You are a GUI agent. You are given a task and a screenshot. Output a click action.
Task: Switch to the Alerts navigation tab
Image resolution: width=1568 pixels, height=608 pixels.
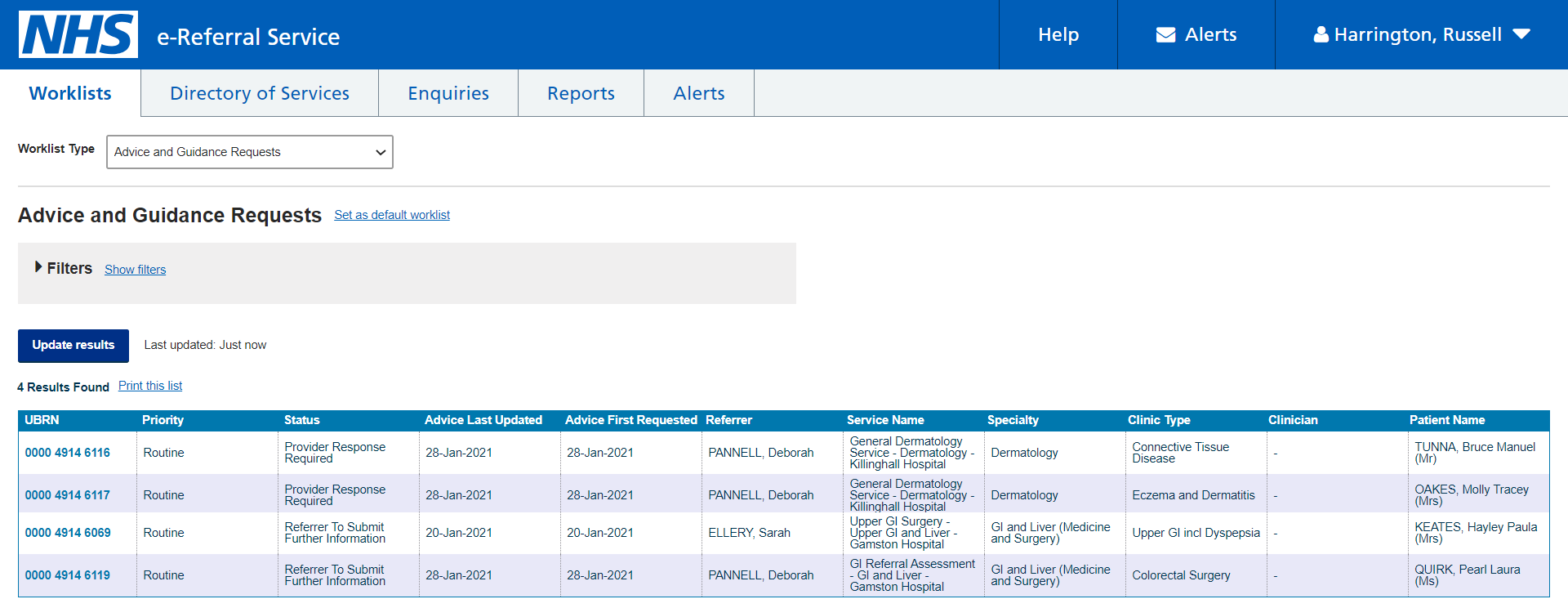coord(699,93)
